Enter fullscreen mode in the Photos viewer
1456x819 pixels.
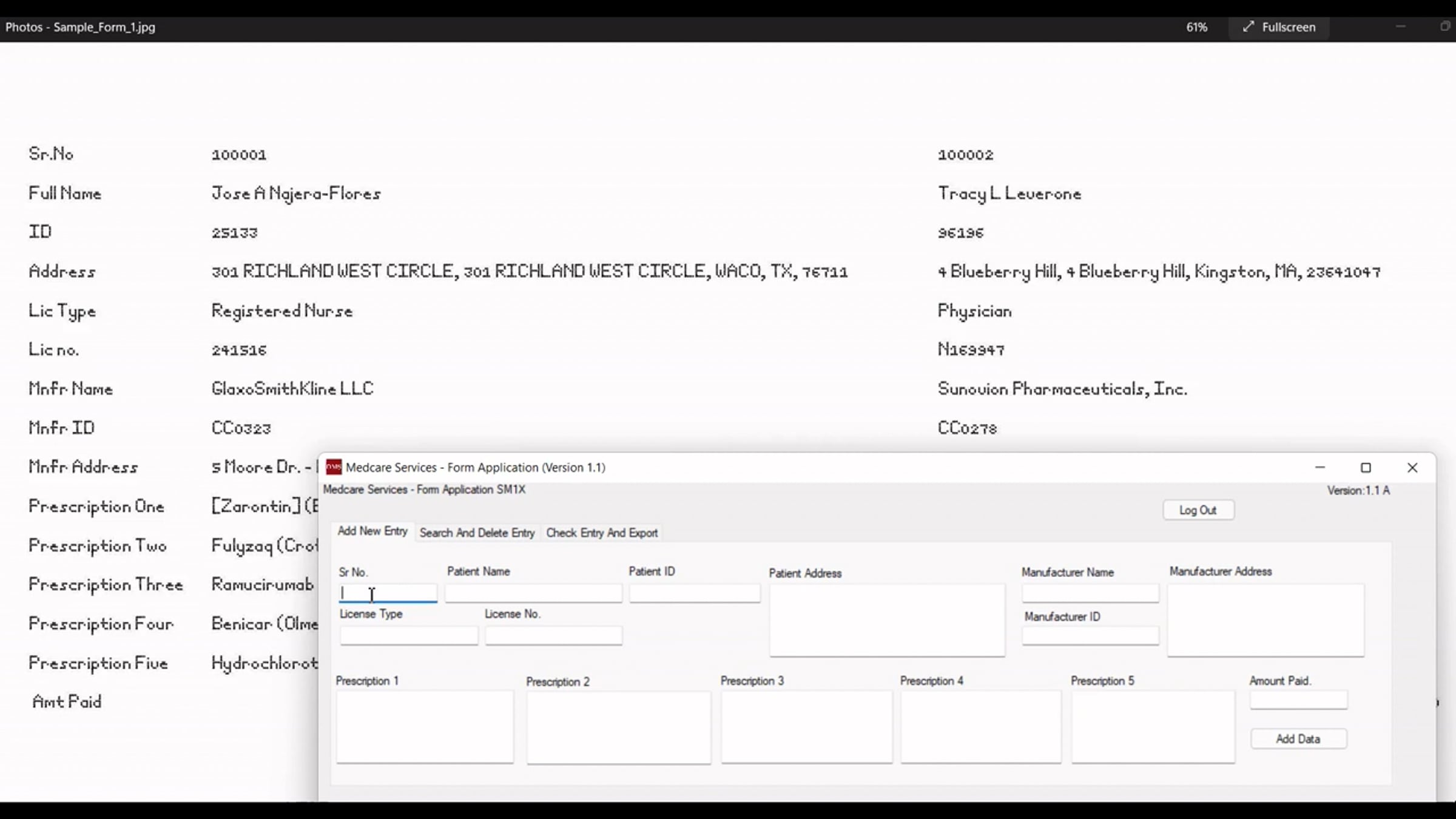coord(1279,27)
